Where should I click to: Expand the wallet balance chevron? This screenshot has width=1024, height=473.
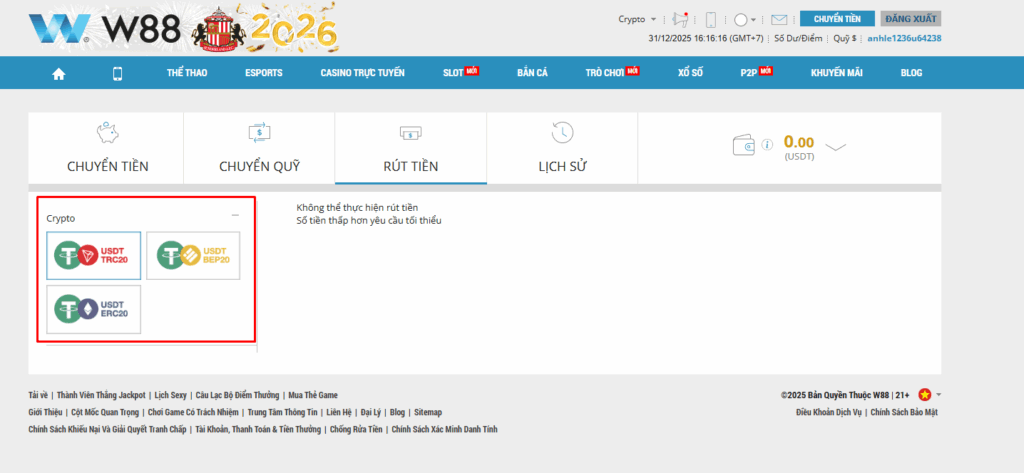point(836,148)
